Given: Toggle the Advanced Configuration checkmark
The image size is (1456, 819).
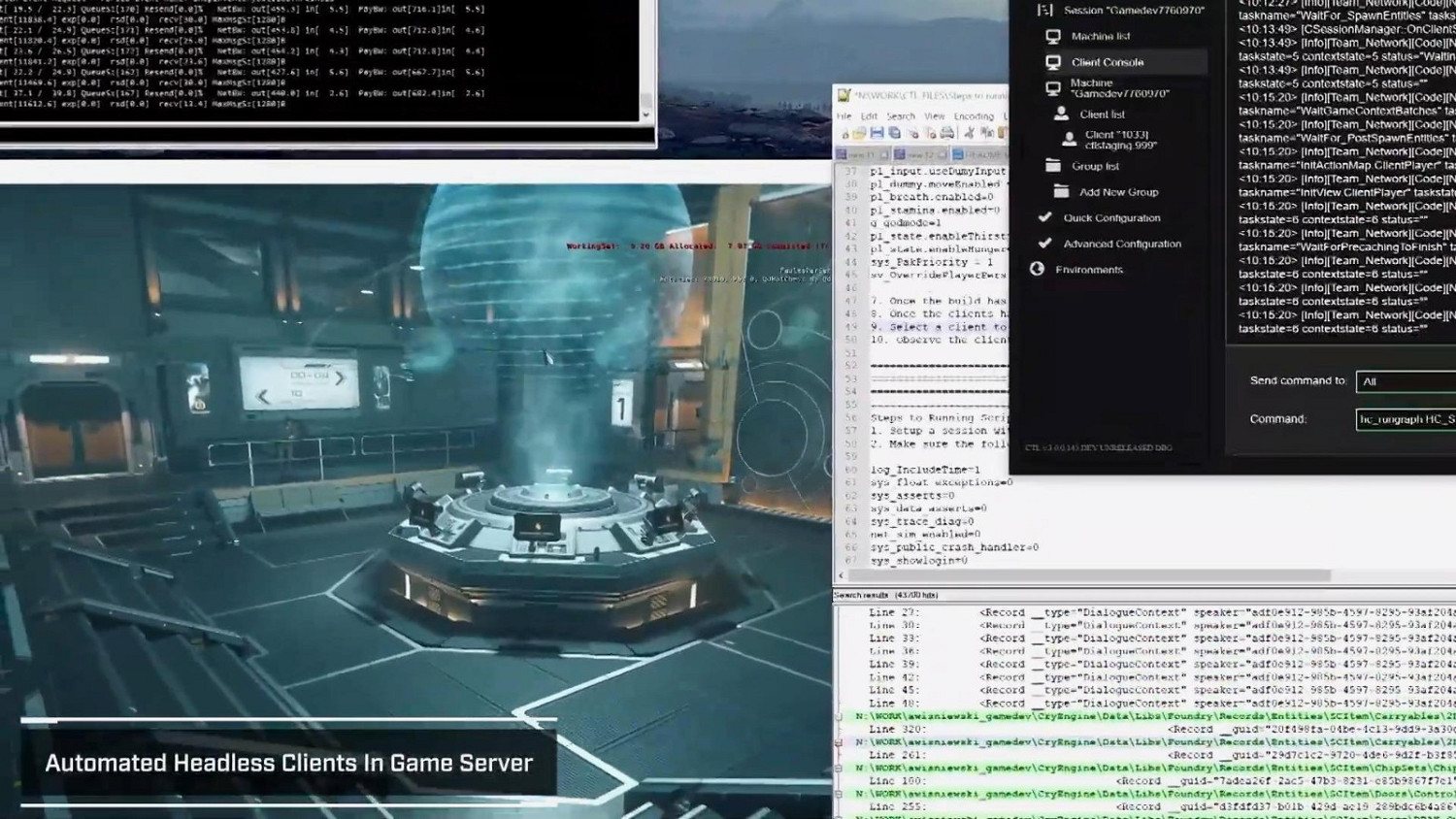Looking at the screenshot, I should (x=1044, y=244).
